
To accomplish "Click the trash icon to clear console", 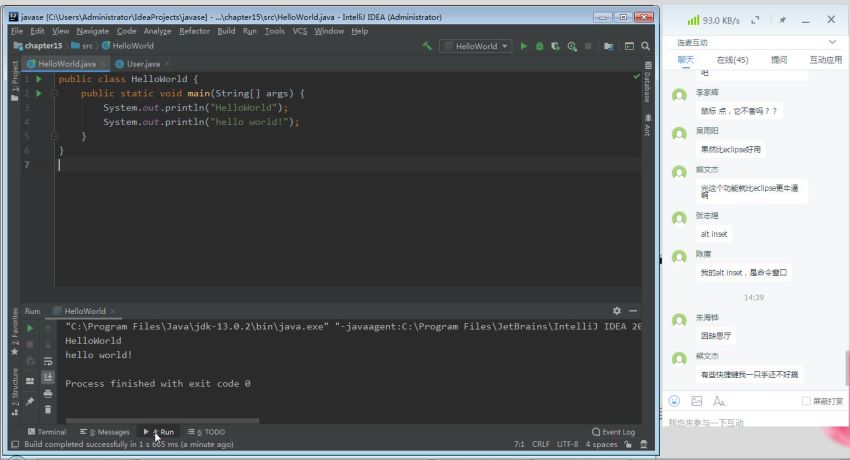I will click(x=48, y=409).
